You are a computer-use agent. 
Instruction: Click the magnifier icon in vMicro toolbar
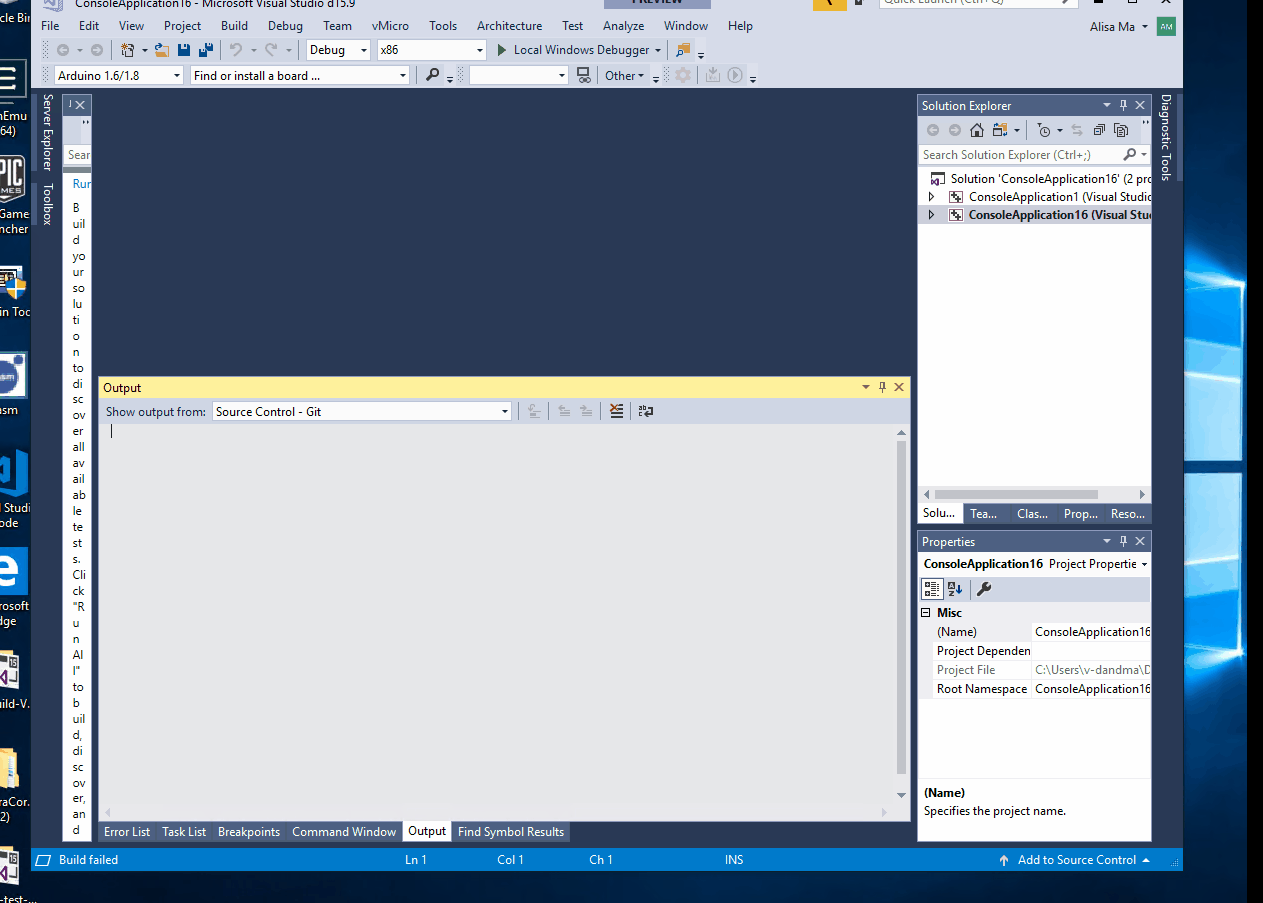pos(433,75)
